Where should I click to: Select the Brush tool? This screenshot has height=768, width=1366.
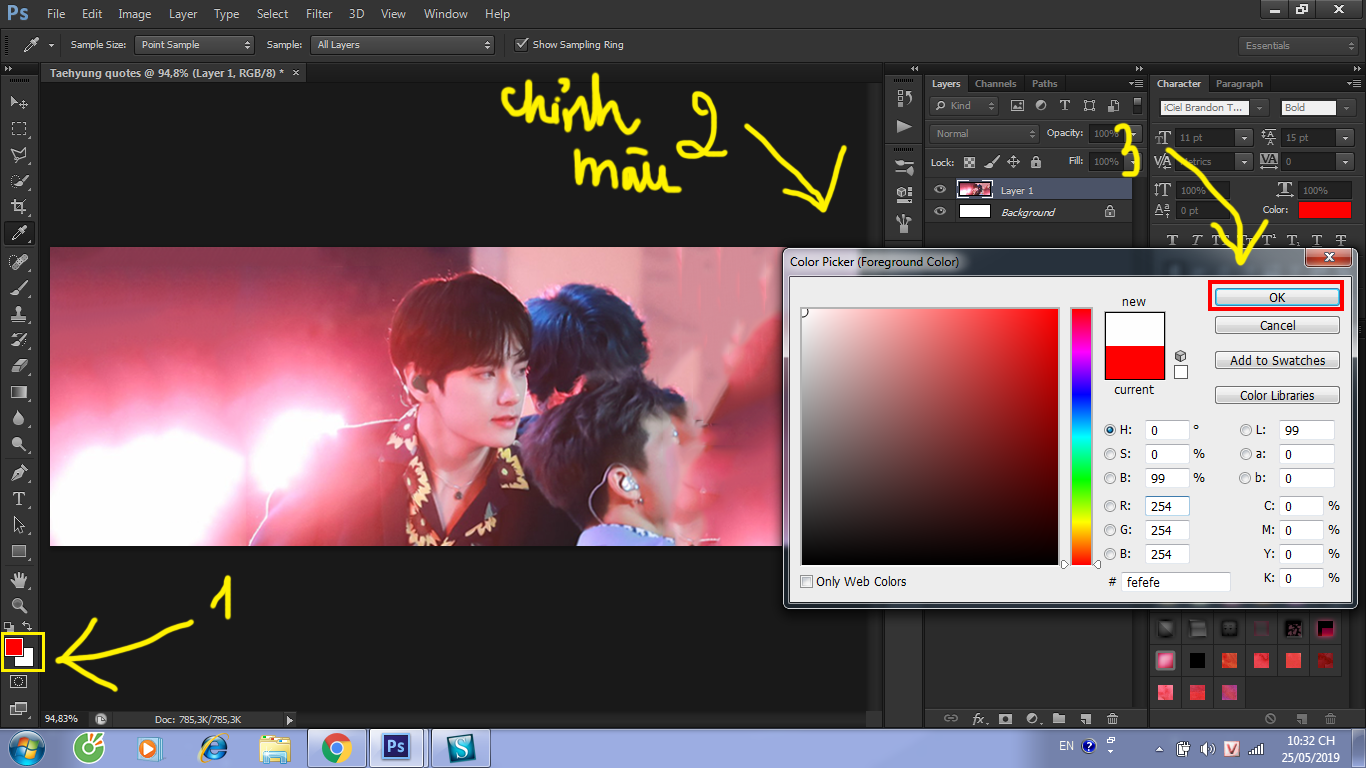click(x=18, y=288)
